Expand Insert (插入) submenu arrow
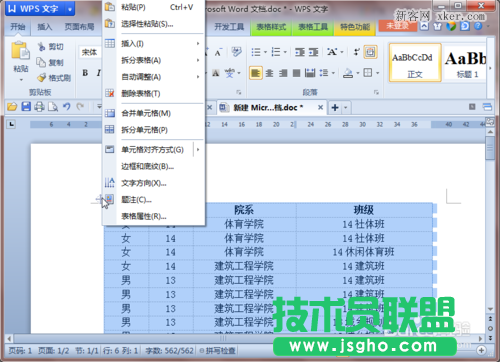Screen dimensions: 500x362 click(198, 44)
